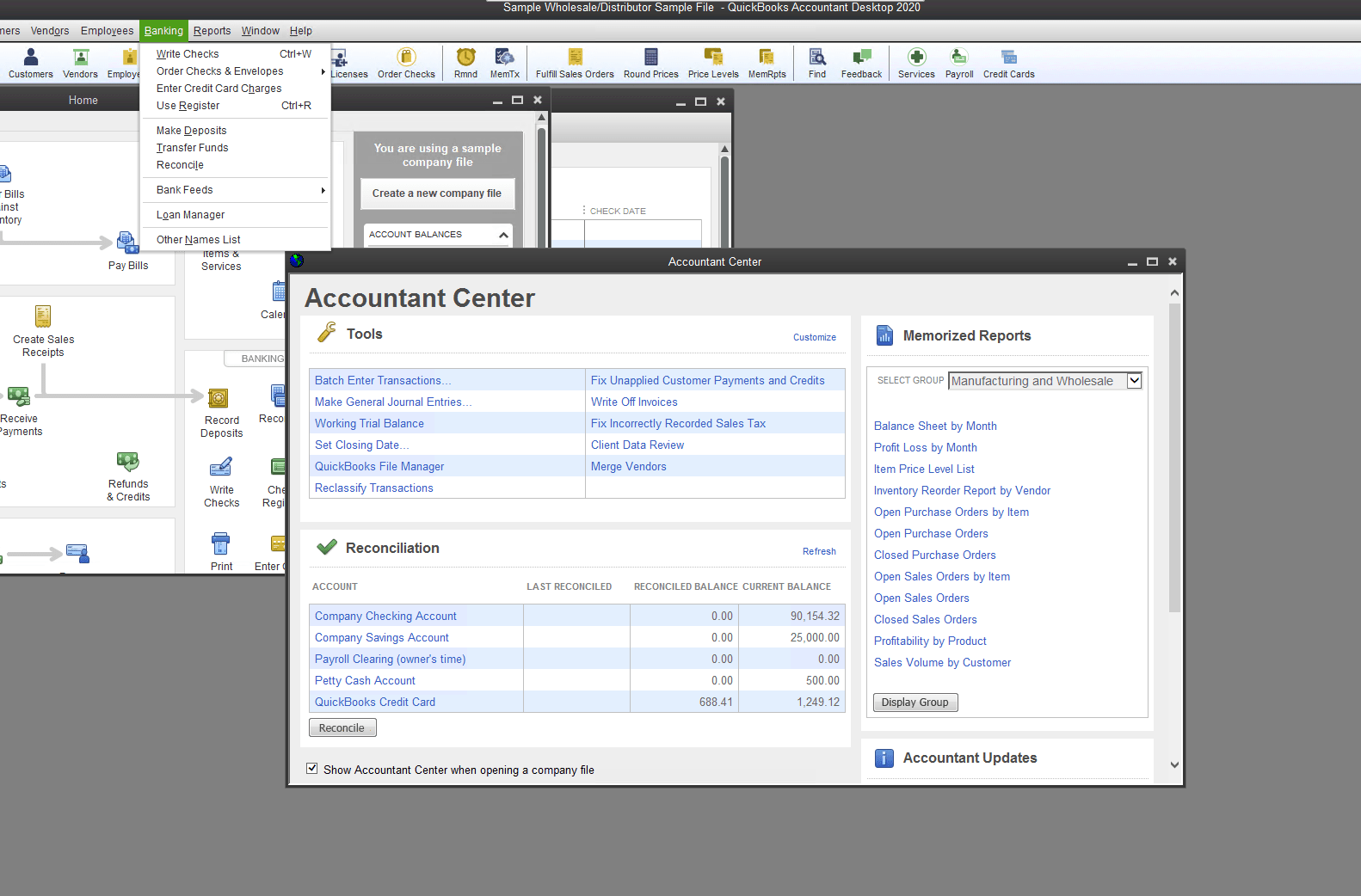Select Use Register menu item
Screen dimensions: 1361x896
235,106
